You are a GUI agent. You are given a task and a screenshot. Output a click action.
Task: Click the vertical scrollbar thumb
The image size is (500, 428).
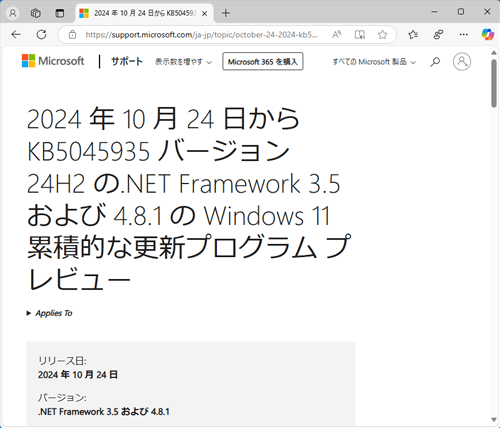tap(494, 83)
